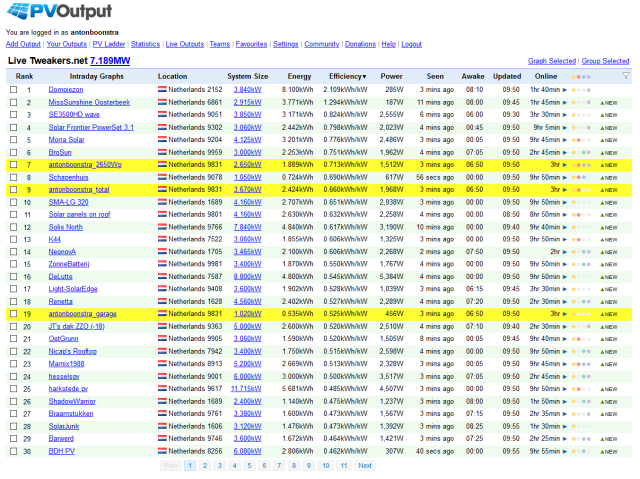Click the Netherlands flag in Morra Solar row
The width and height of the screenshot is (640, 479).
162,140
